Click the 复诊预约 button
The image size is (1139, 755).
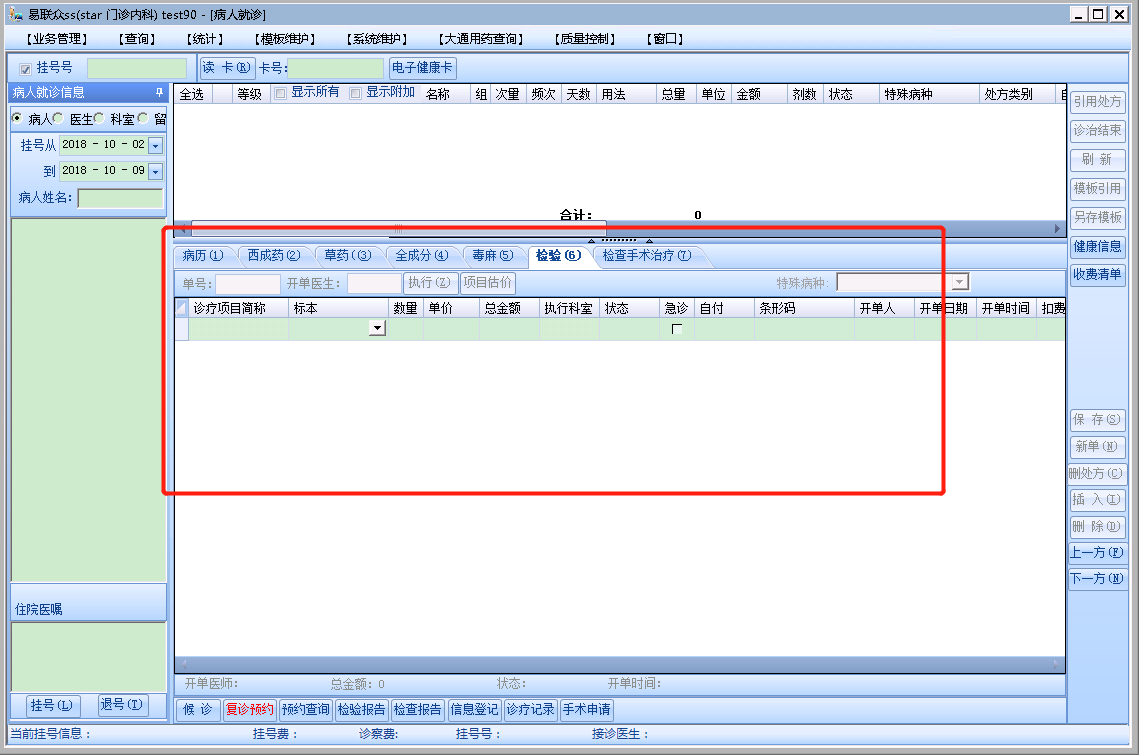(x=249, y=710)
